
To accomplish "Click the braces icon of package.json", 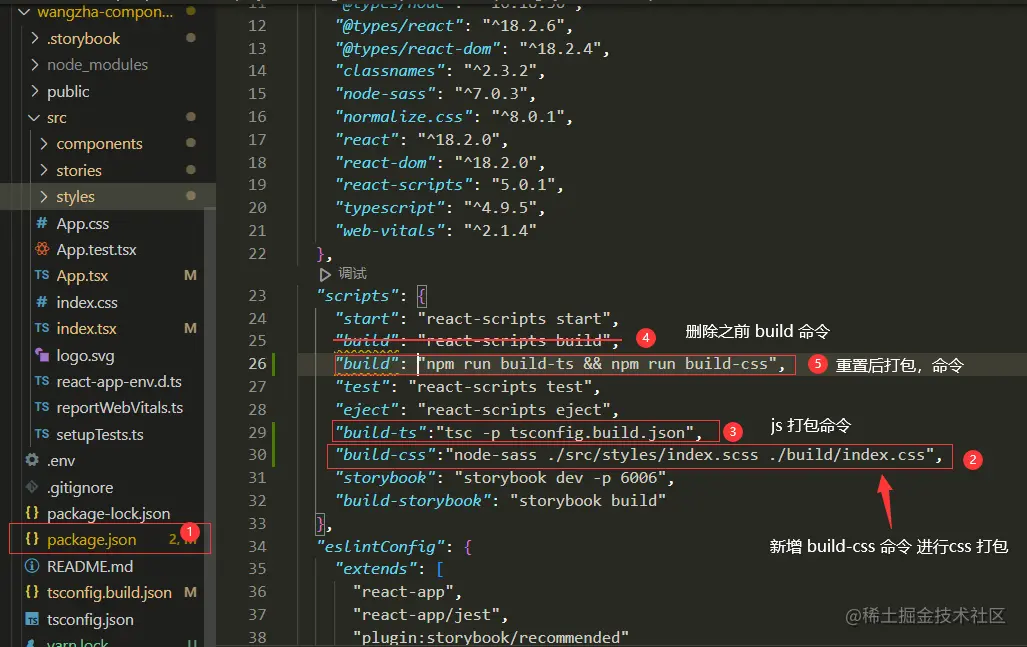I will coord(31,539).
